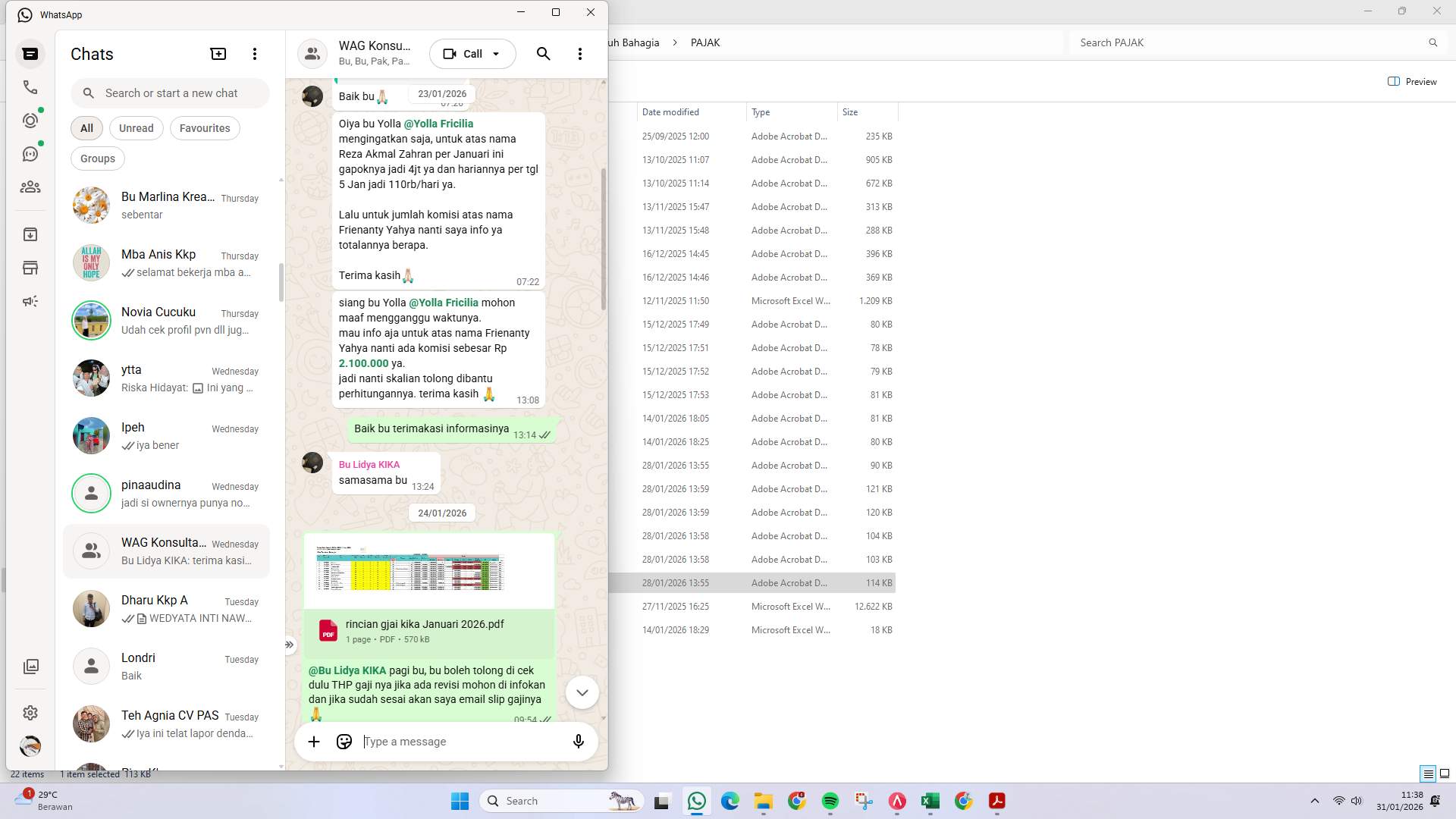
Task: Open the chat options three-dot menu
Action: click(580, 54)
